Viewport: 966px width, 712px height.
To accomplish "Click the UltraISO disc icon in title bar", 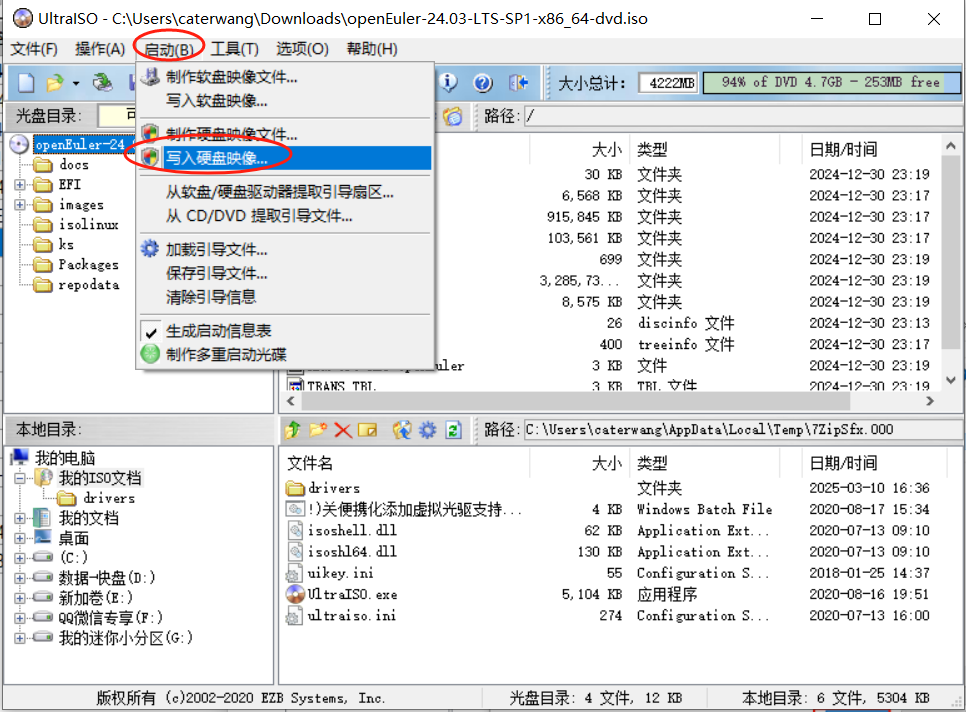I will 22,18.
